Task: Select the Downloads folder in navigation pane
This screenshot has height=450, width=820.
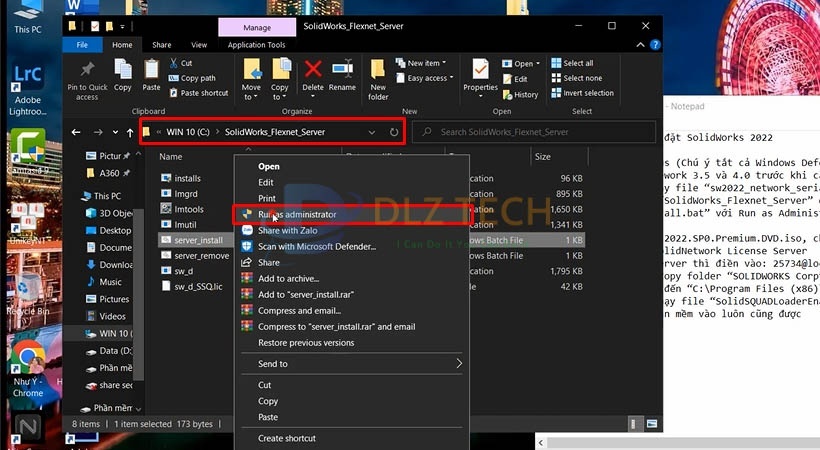Action: [x=115, y=265]
